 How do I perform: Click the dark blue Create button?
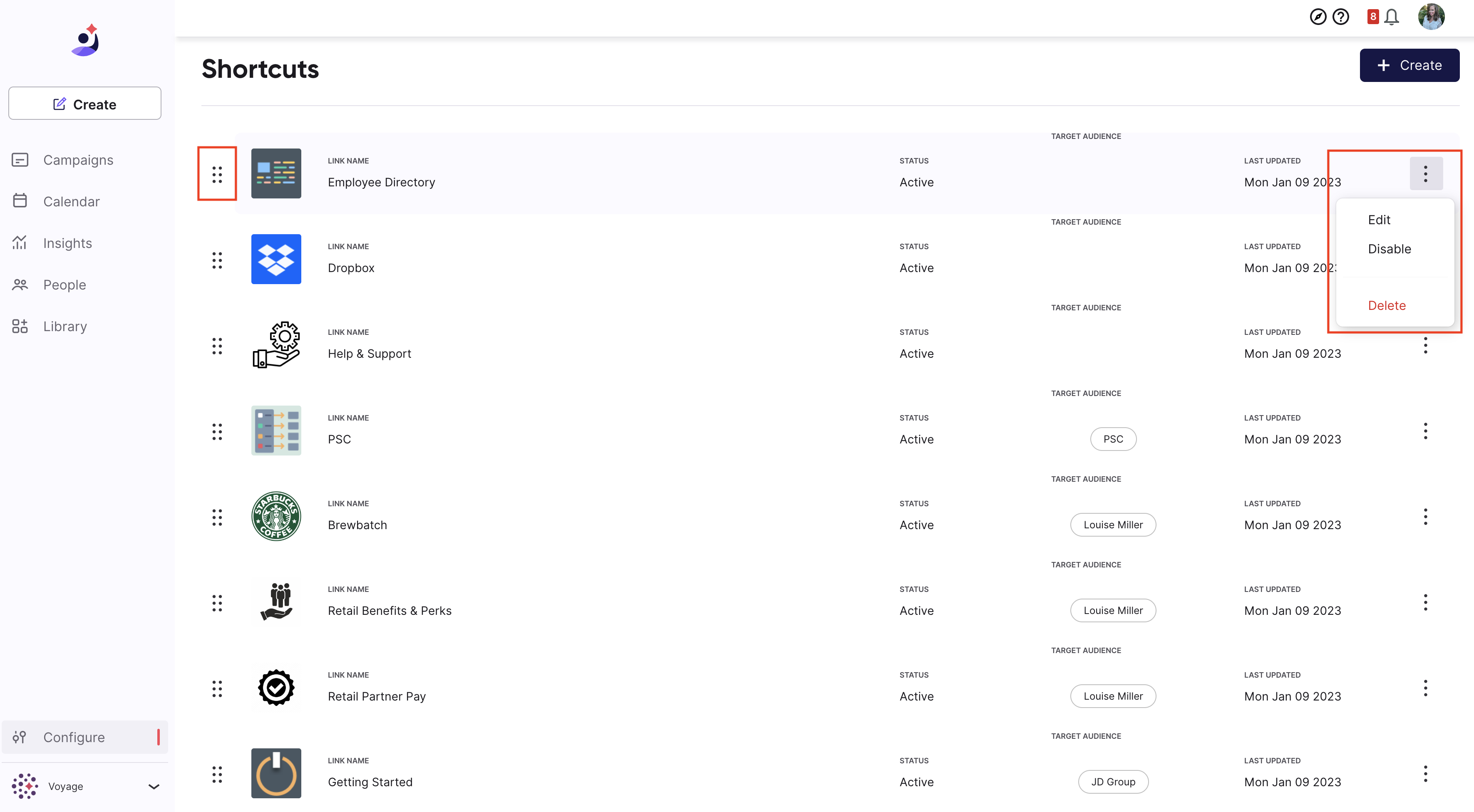1409,65
